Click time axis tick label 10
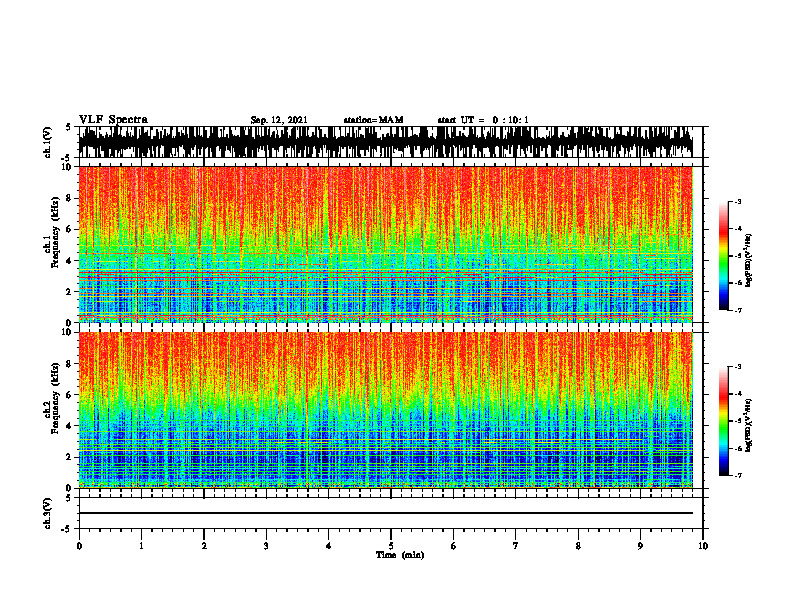This screenshot has height=612, width=792. click(x=703, y=546)
